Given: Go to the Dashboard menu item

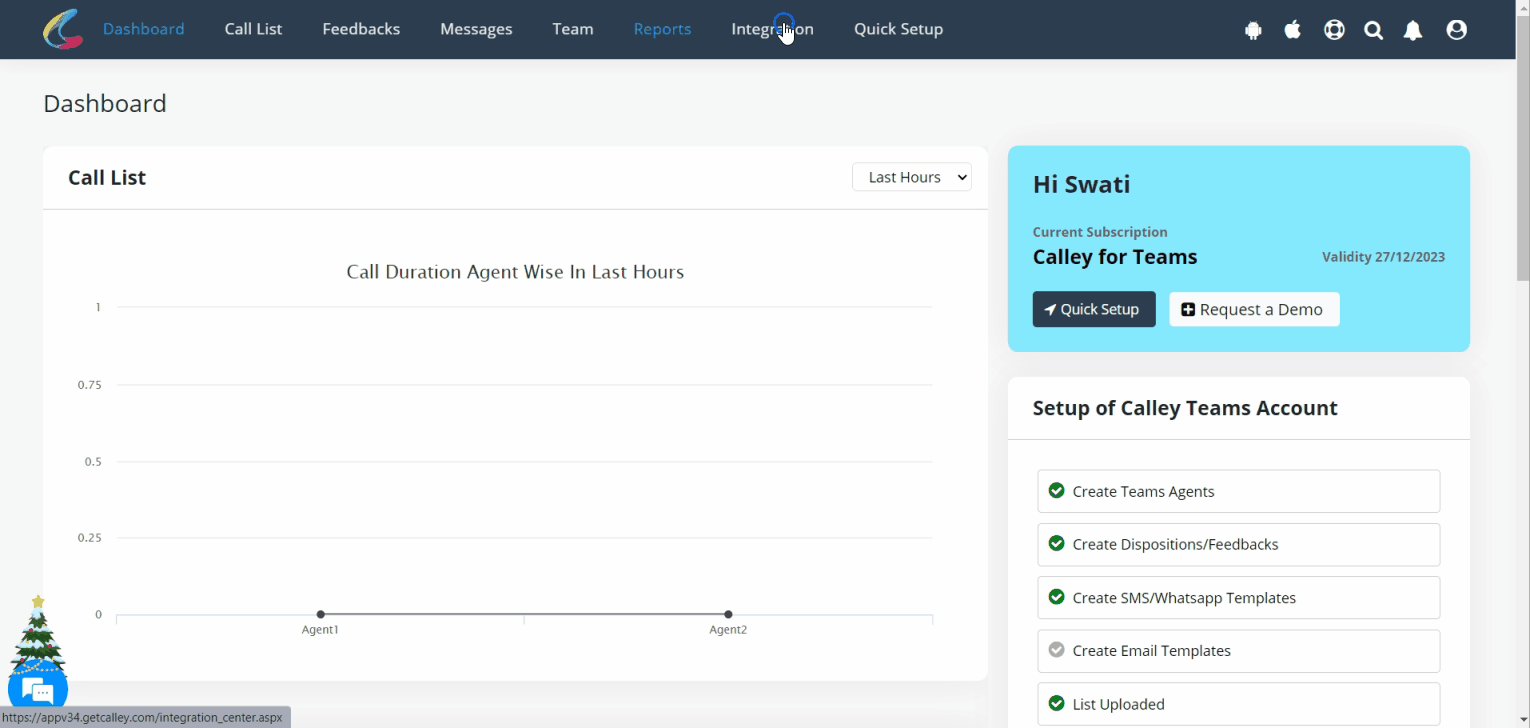Looking at the screenshot, I should [144, 29].
